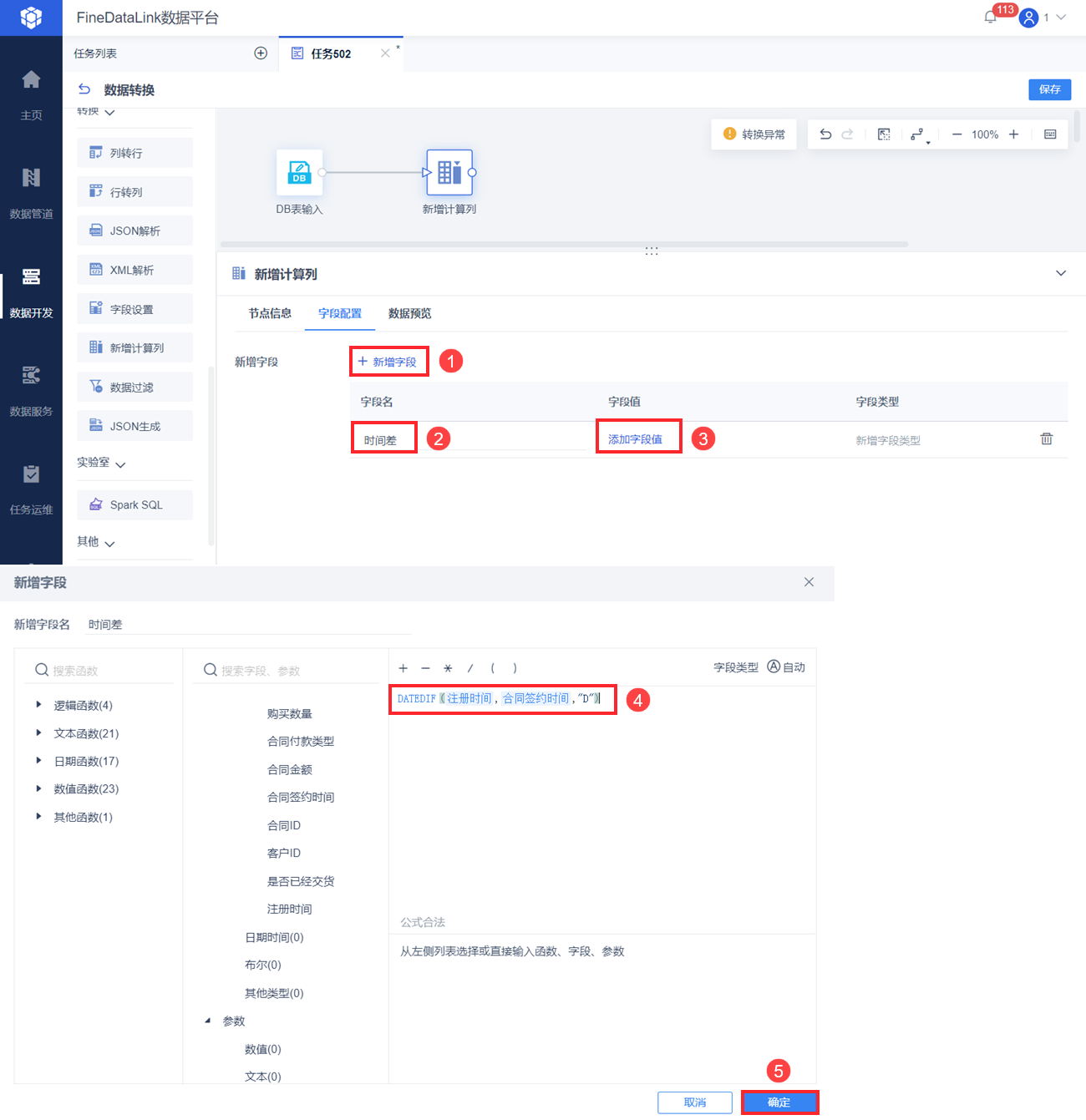This screenshot has height=1120, width=1086.
Task: Select the 新增计算列 node on canvas
Action: pos(449,172)
